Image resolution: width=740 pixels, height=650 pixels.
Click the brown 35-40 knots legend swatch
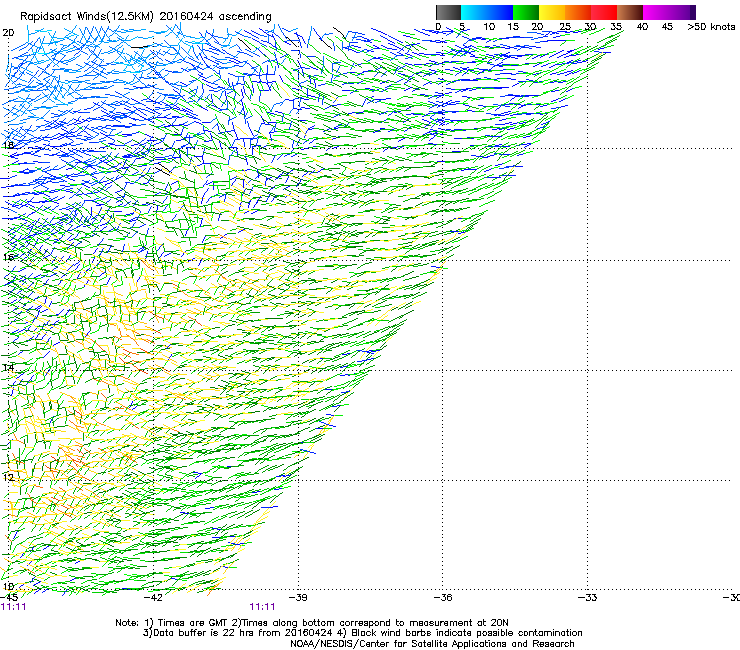pyautogui.click(x=630, y=12)
